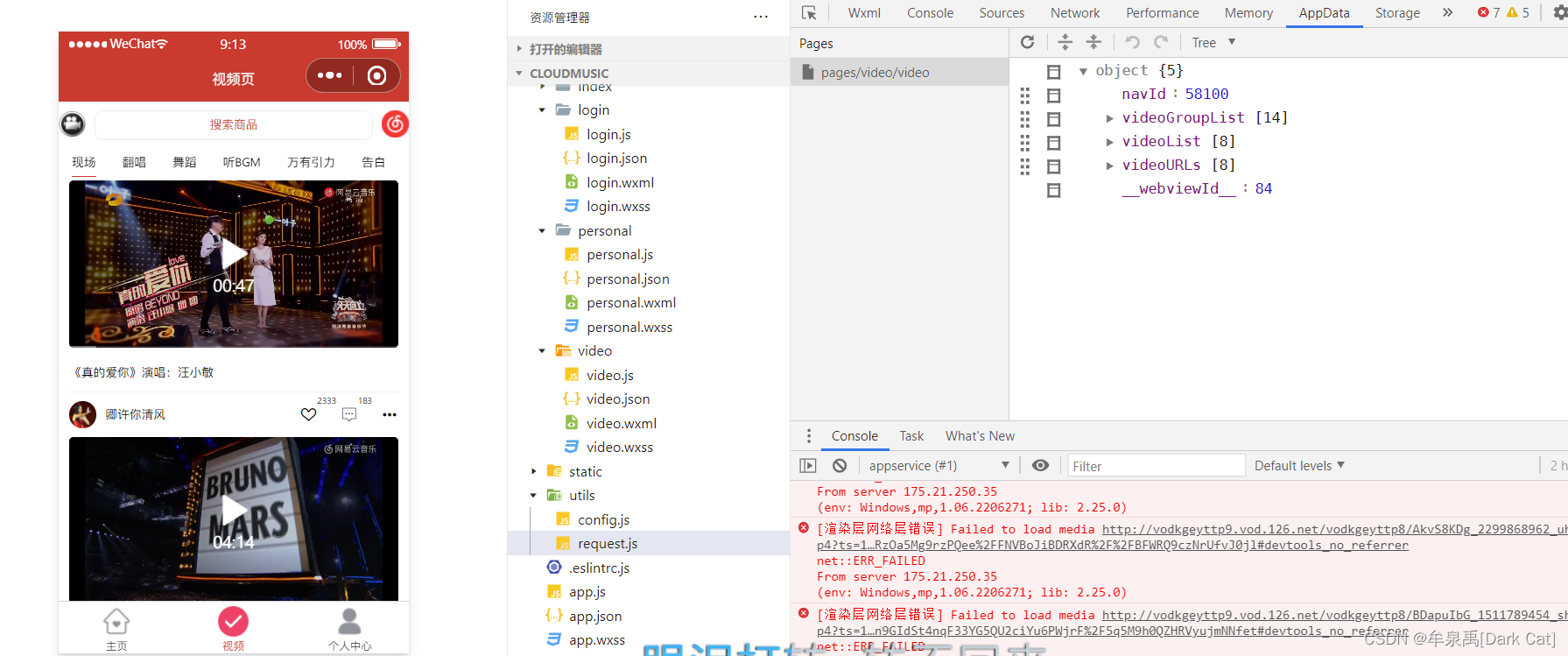Open the video card more dots

coord(390,414)
